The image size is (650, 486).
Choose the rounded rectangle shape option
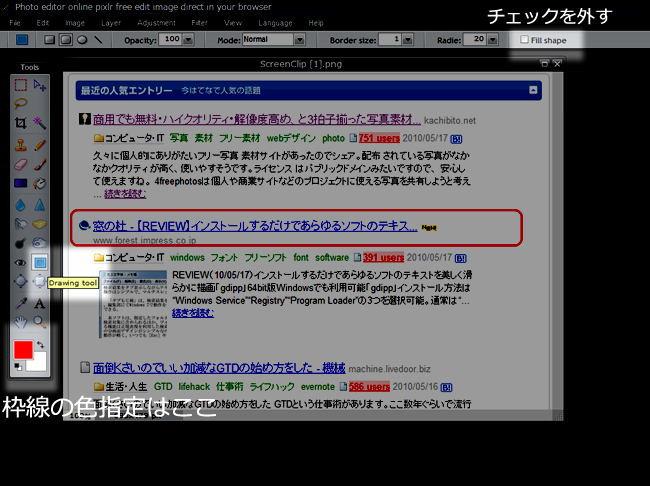[x=66, y=40]
